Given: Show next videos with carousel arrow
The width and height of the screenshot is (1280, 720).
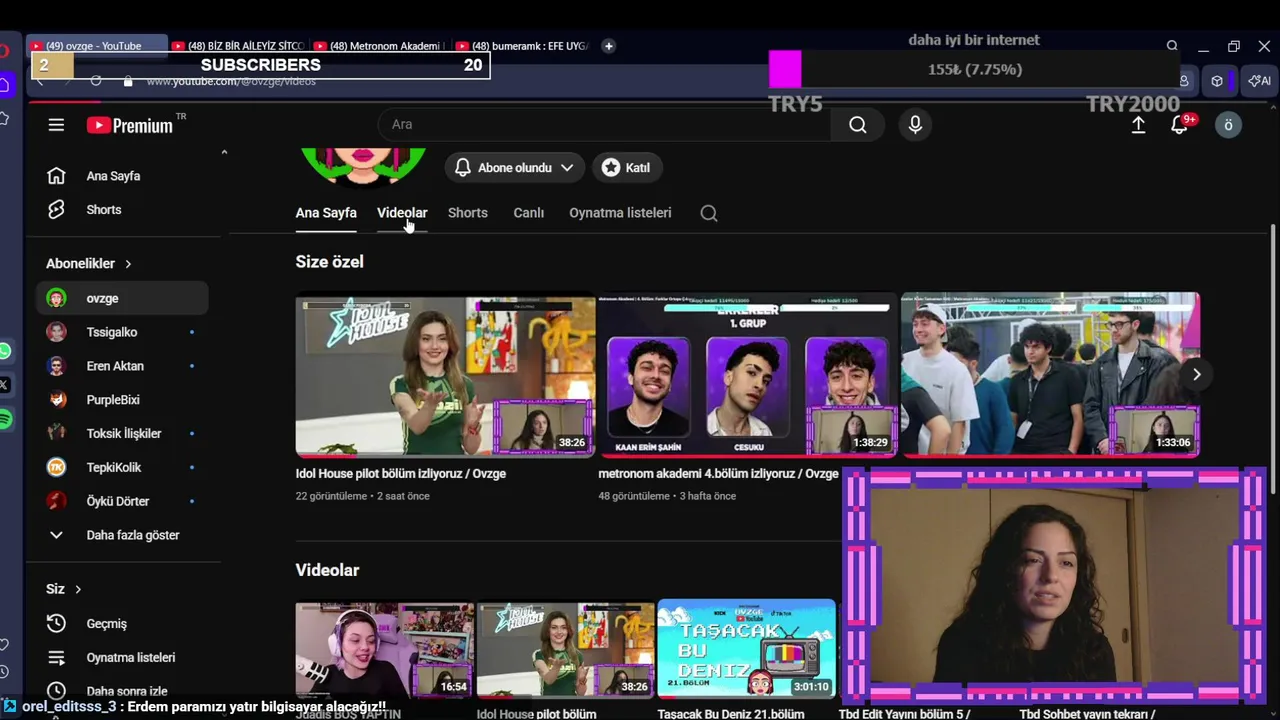Looking at the screenshot, I should (x=1196, y=374).
